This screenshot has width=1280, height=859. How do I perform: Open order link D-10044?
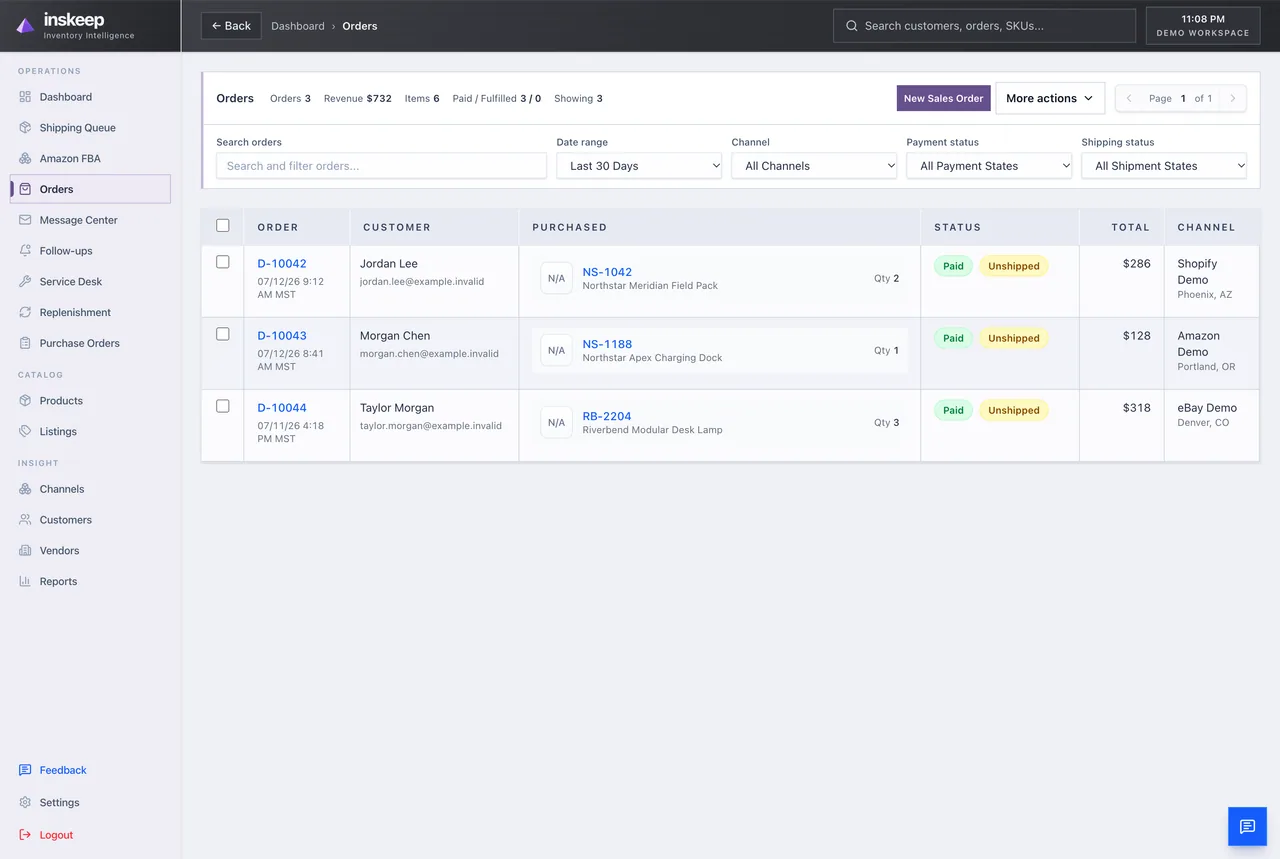[282, 408]
